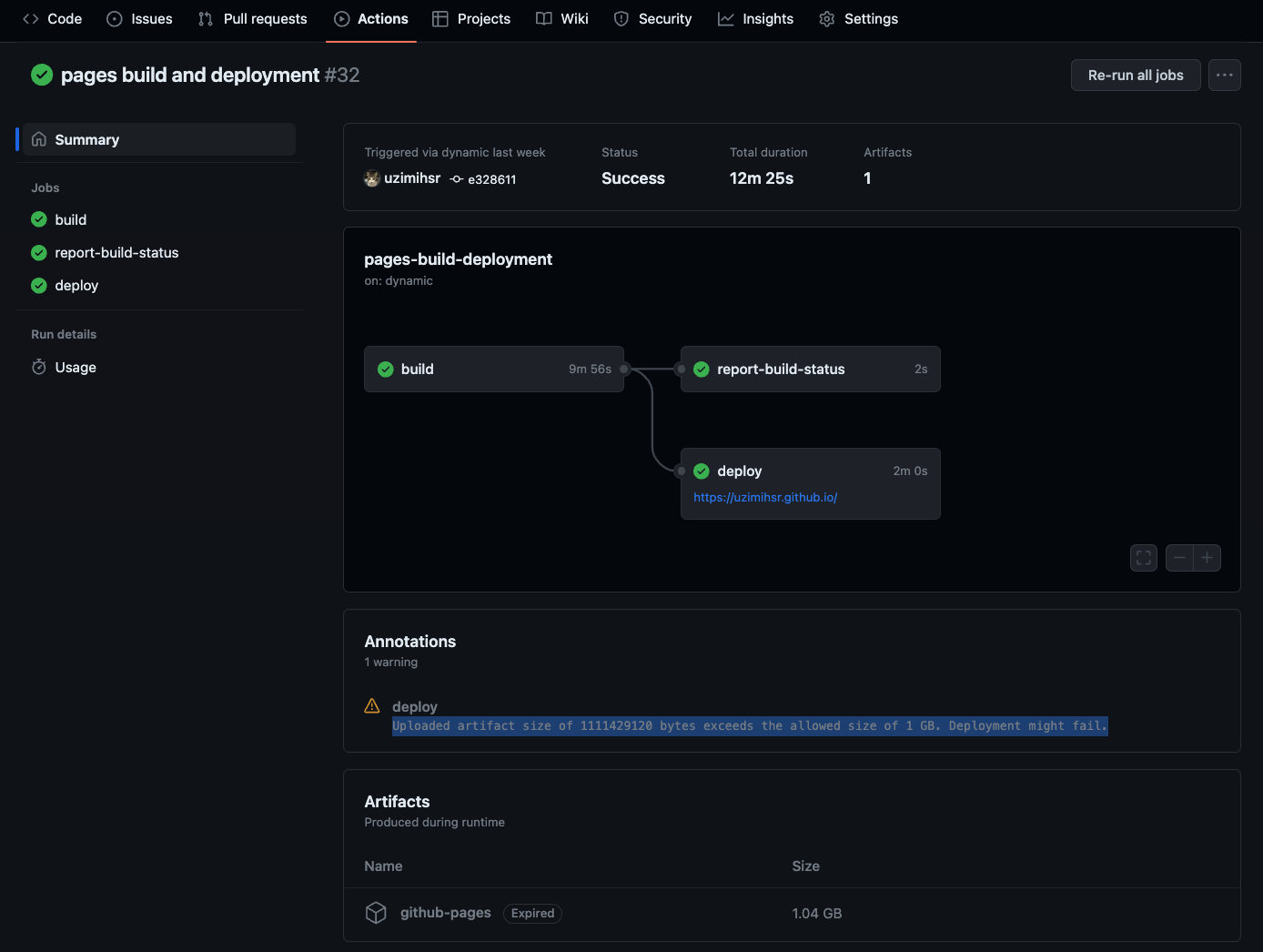The width and height of the screenshot is (1263, 952).
Task: Open the three-dot workflow options menu
Action: pyautogui.click(x=1225, y=76)
